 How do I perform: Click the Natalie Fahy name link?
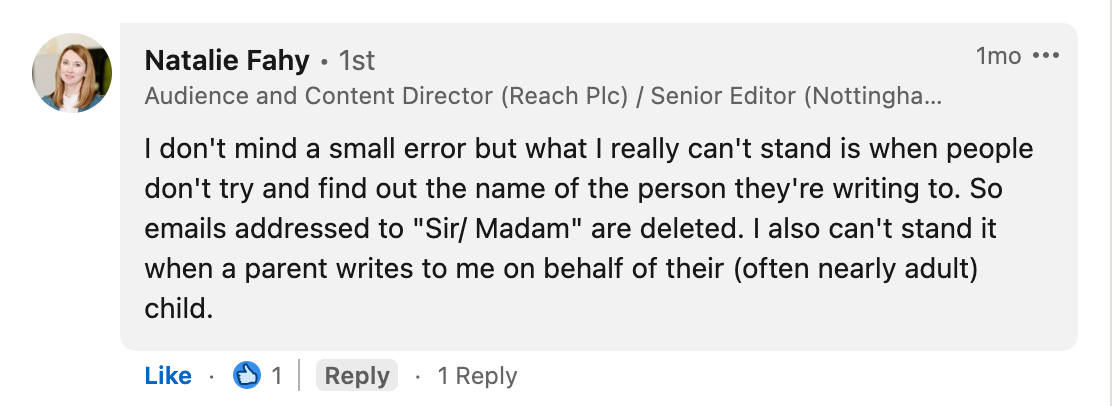[x=228, y=60]
